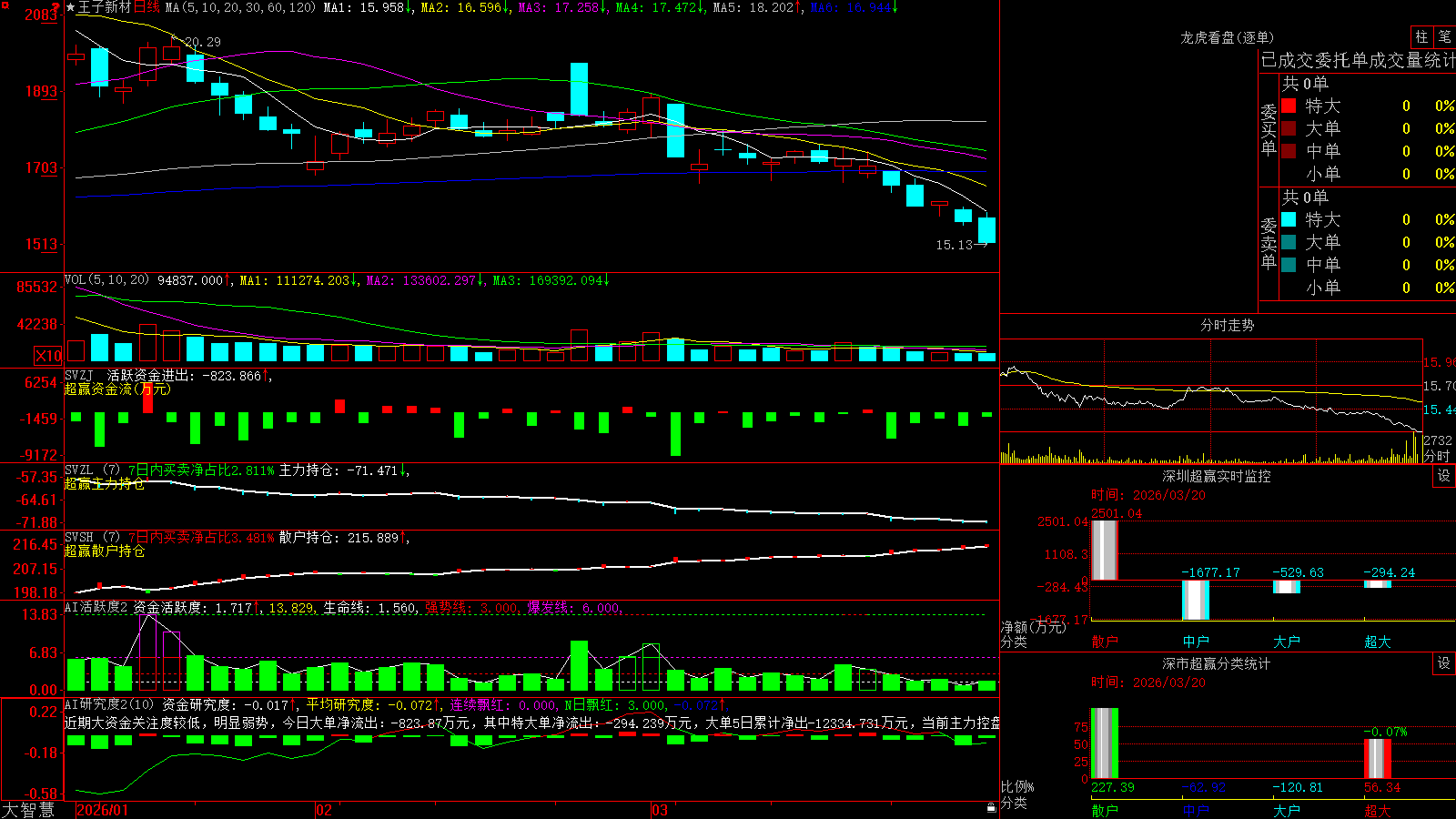Screen dimensions: 1456x819
Task: Click the 深市超赢分类统计 panel title
Action: point(1217,663)
